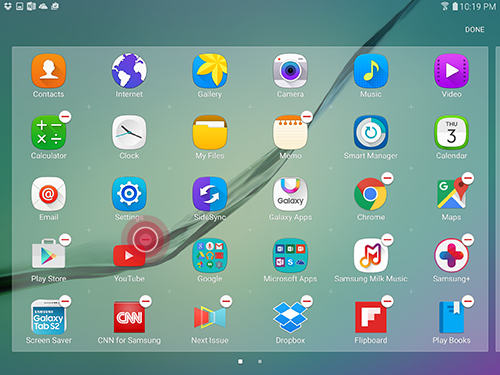Select the first apps page indicator dot
This screenshot has height=375, width=500.
tap(240, 361)
